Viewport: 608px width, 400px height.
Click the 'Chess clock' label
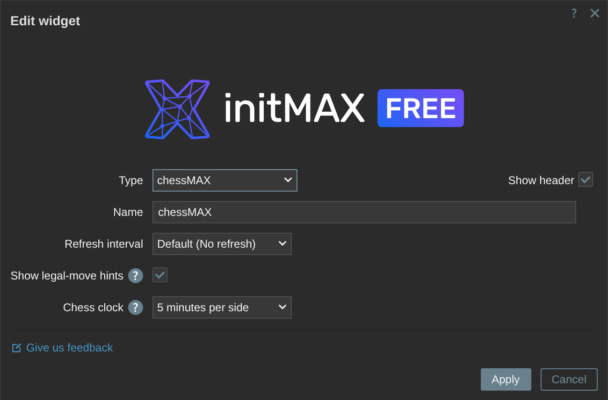(x=93, y=307)
